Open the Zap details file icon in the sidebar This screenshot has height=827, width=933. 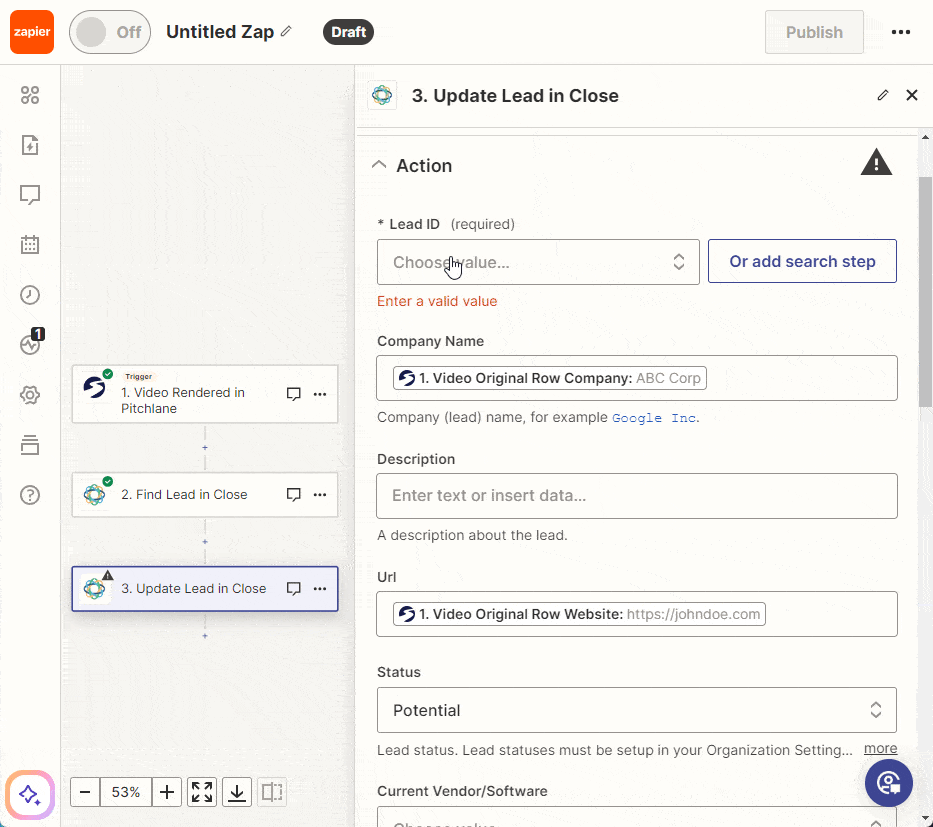pyautogui.click(x=30, y=145)
